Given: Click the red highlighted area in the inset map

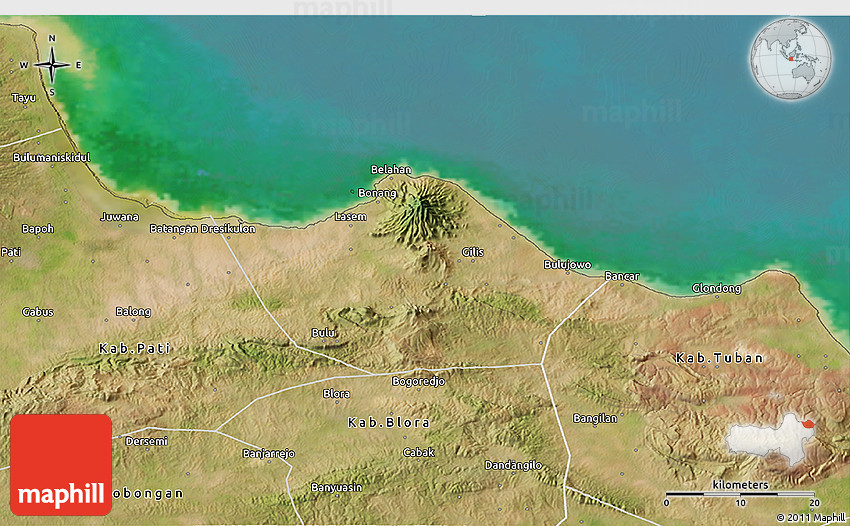Looking at the screenshot, I should click(x=807, y=422).
